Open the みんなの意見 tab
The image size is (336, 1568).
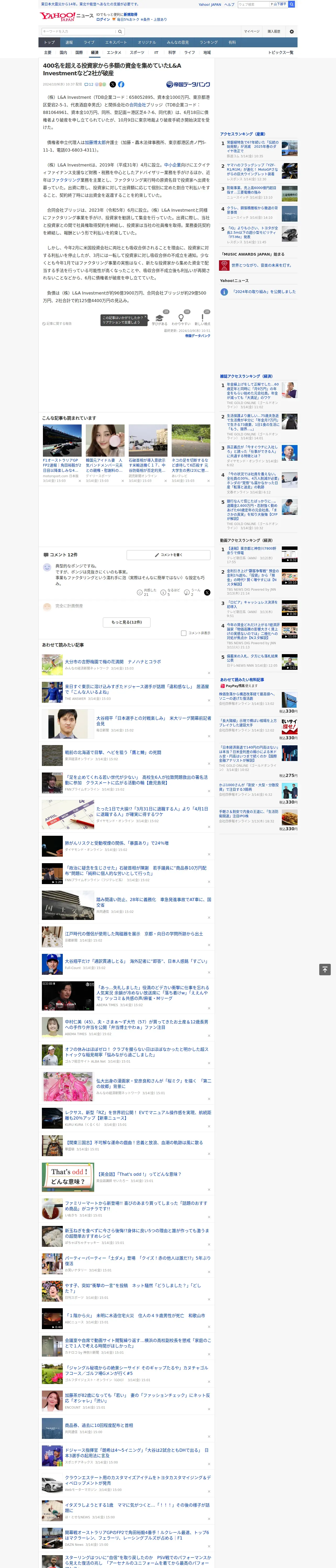[177, 43]
